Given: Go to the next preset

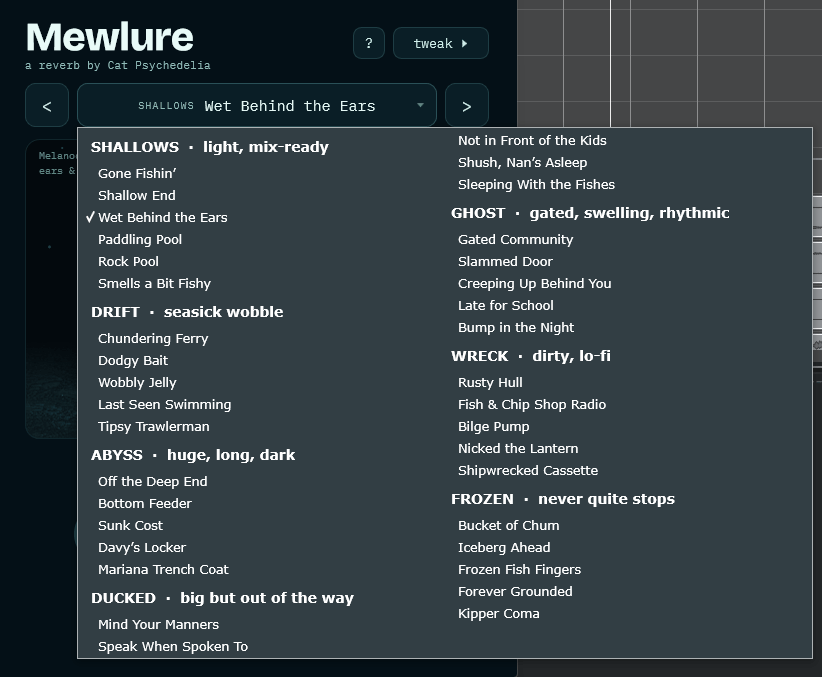Looking at the screenshot, I should [x=467, y=105].
